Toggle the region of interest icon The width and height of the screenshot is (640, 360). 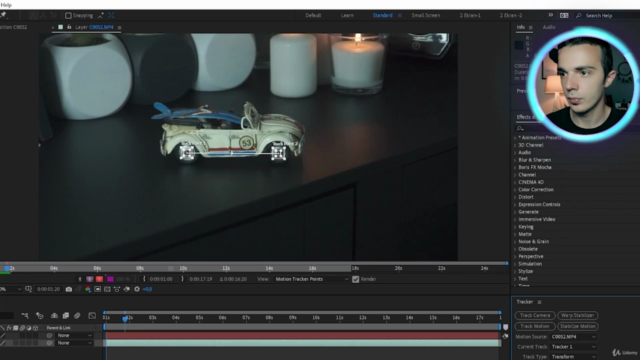coord(98,289)
